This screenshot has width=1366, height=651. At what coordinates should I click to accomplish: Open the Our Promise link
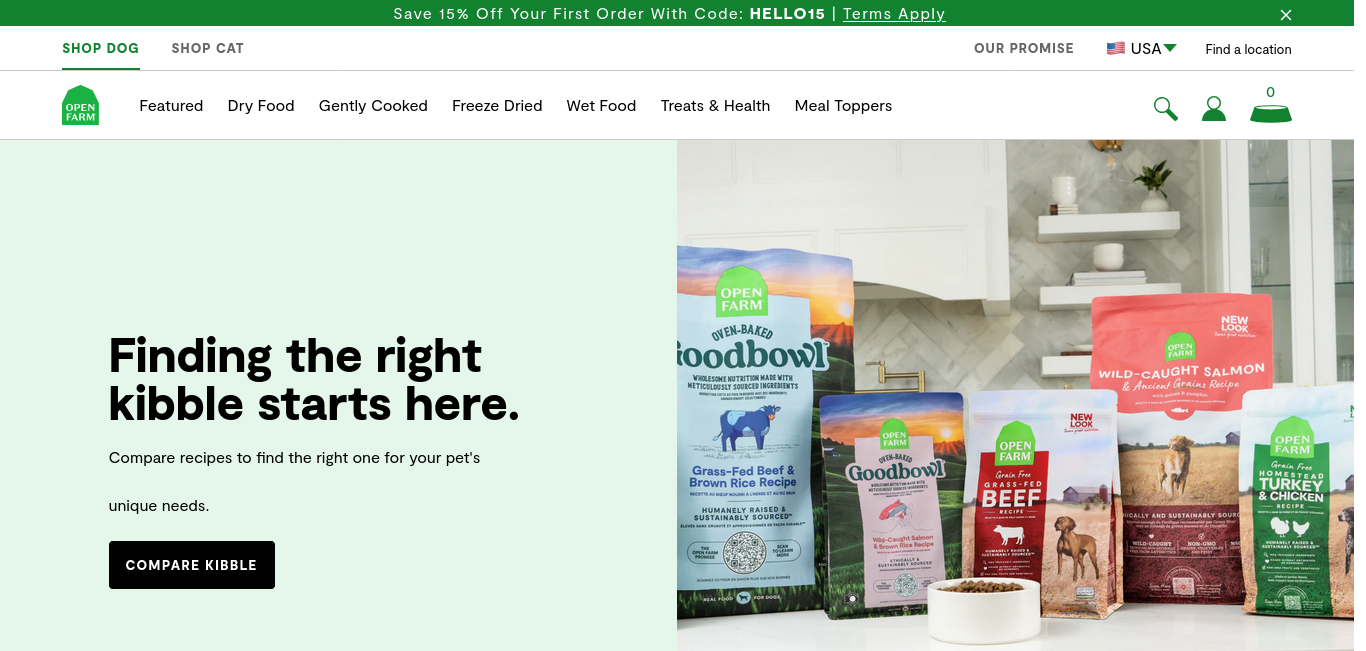pos(1024,48)
